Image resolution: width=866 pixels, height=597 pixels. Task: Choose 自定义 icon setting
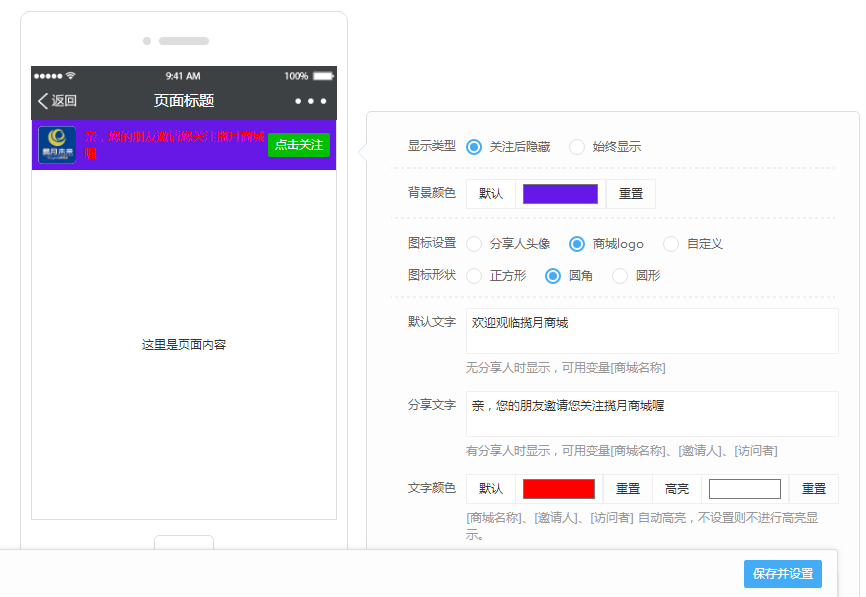pos(670,244)
